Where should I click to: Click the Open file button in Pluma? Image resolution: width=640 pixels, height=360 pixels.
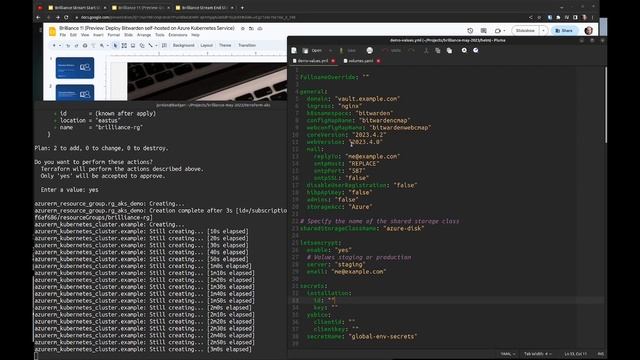tap(313, 51)
